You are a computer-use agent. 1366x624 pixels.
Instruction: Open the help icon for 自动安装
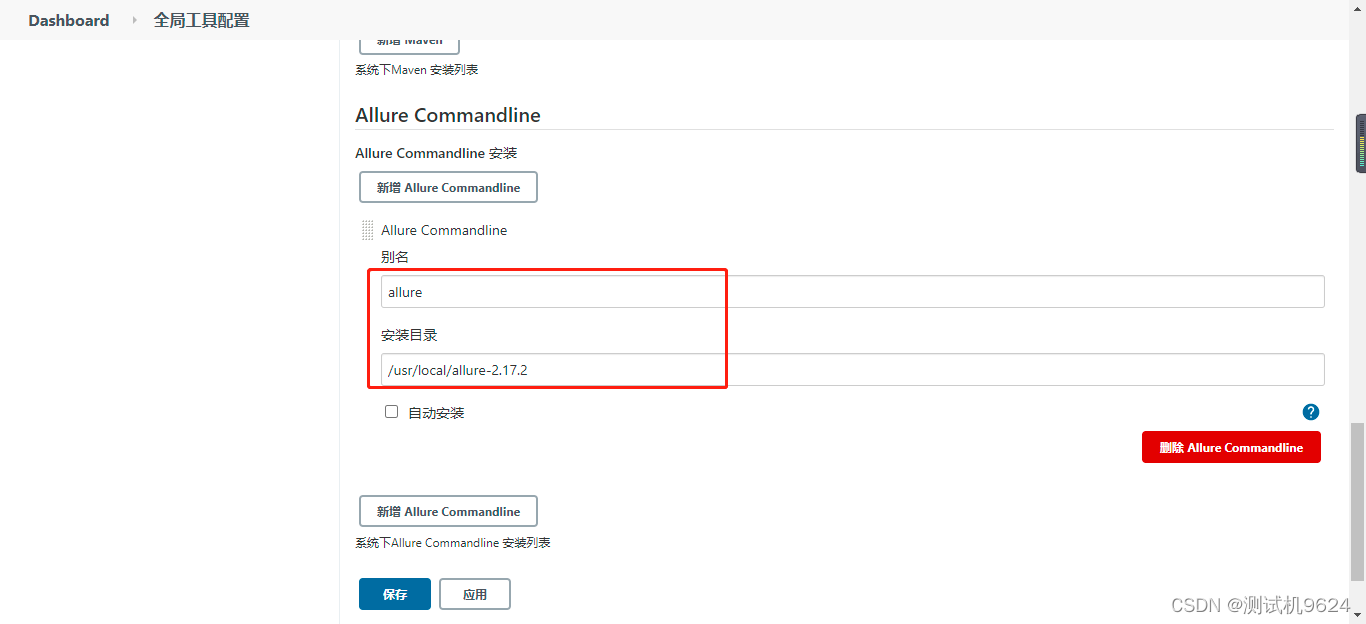coord(1311,412)
